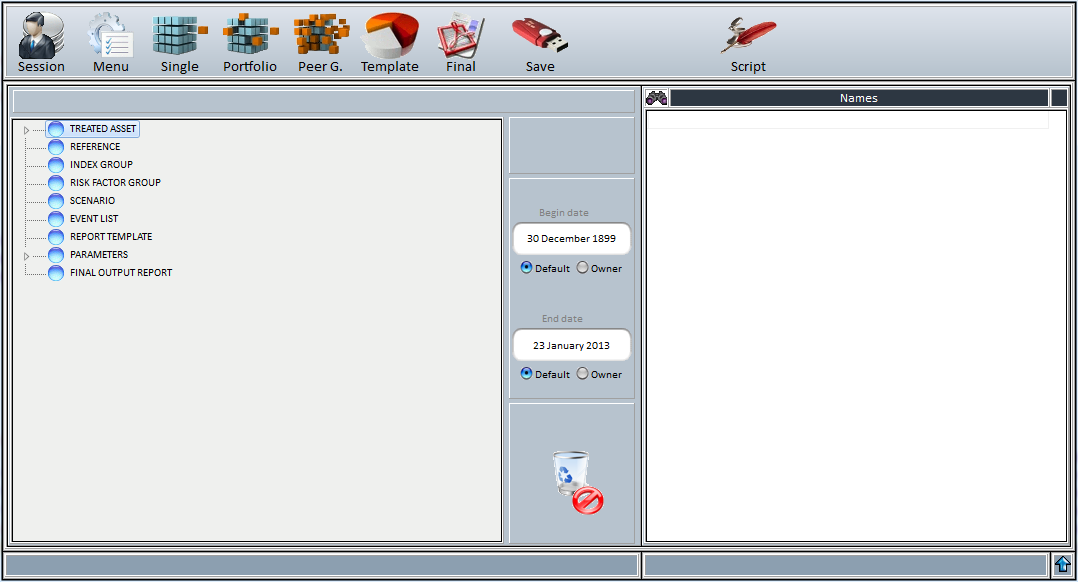Click the recycle bin delete icon

576,482
